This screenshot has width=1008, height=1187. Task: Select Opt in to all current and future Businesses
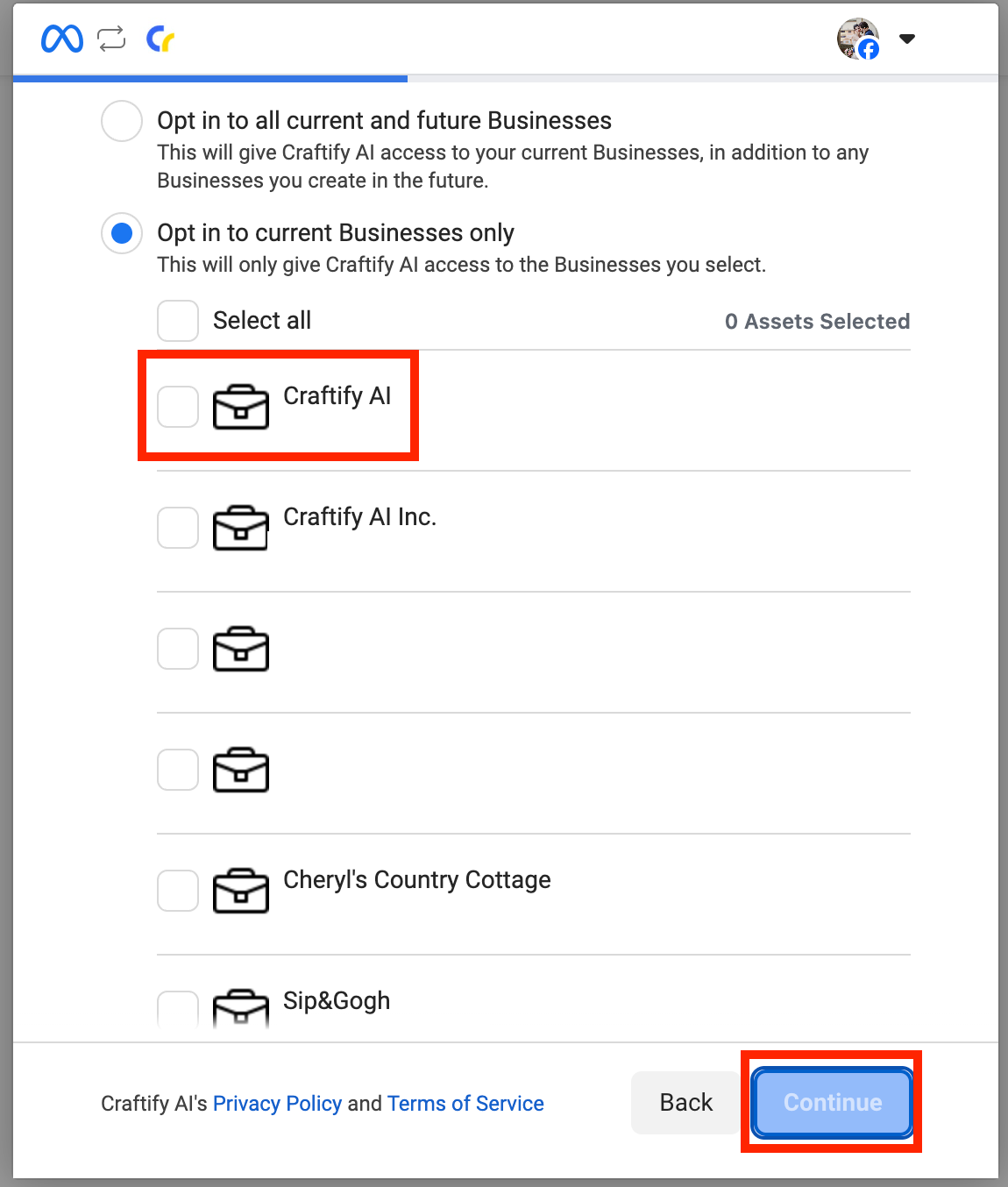tap(122, 121)
